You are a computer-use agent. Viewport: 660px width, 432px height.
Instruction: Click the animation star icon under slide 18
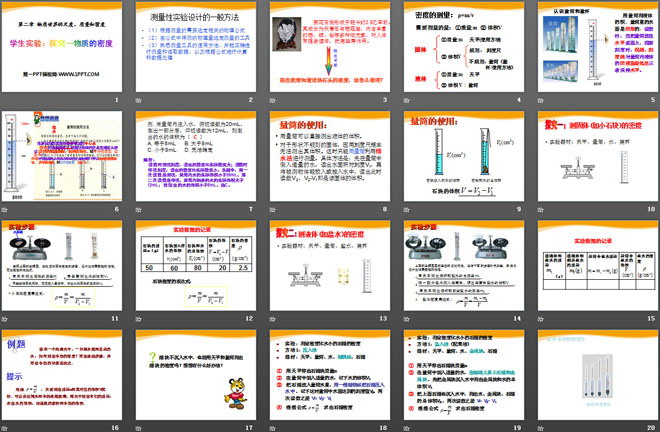(x=273, y=428)
